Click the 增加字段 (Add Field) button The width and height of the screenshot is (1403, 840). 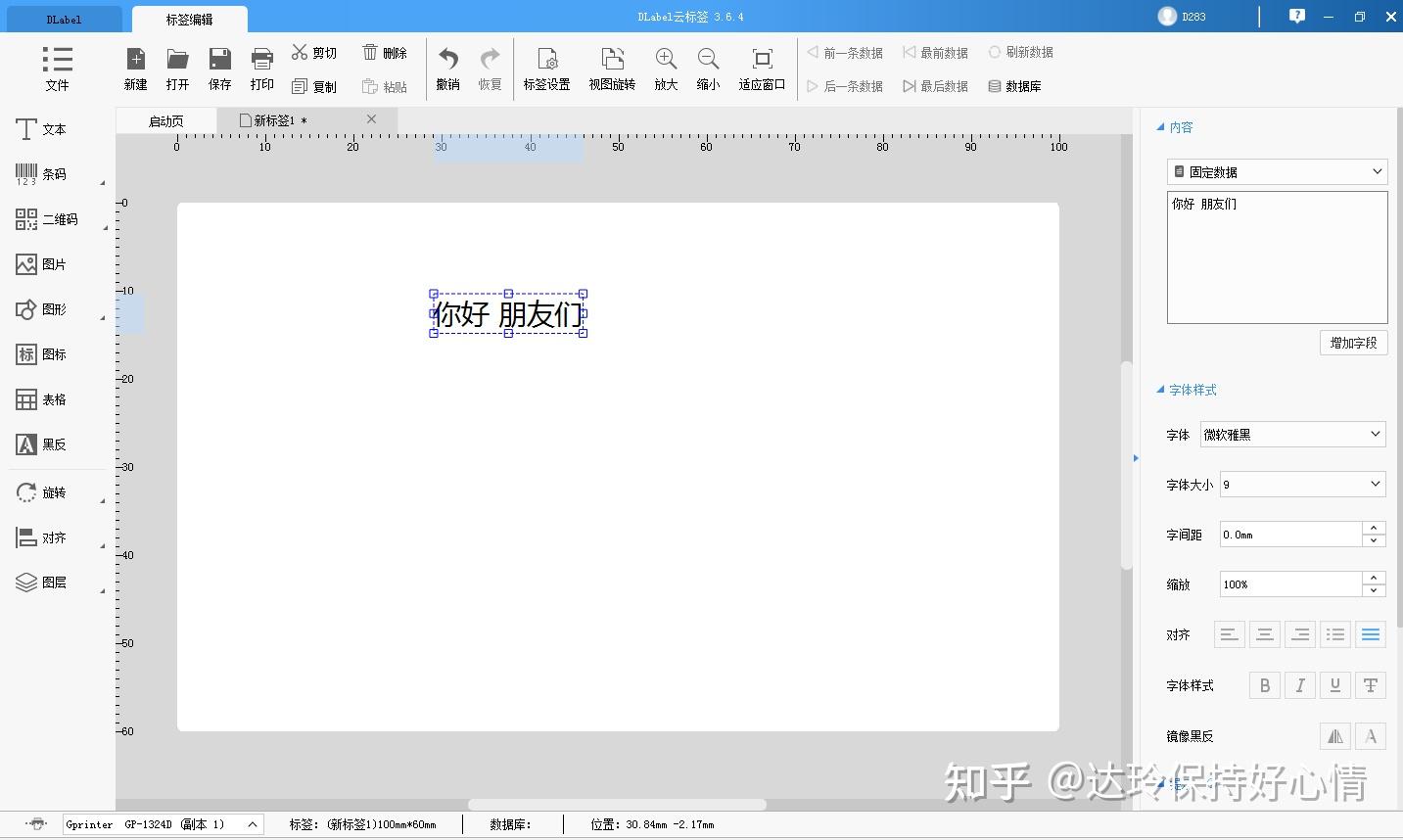pos(1352,343)
